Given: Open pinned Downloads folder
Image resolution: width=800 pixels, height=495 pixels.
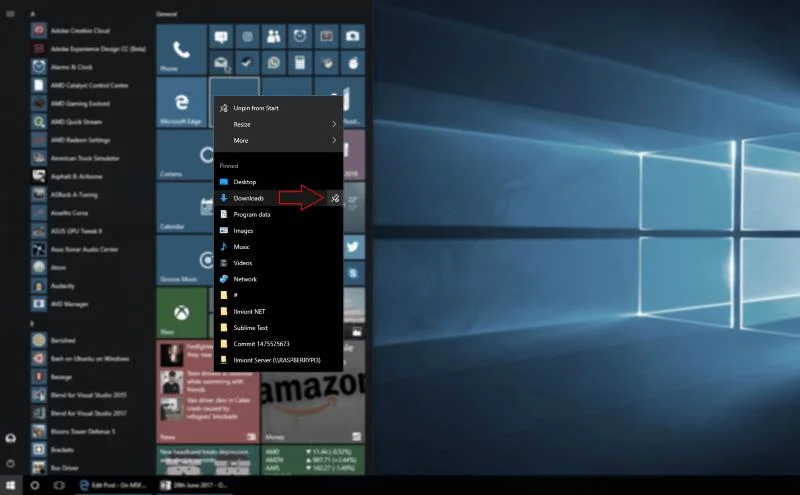Looking at the screenshot, I should [270, 198].
